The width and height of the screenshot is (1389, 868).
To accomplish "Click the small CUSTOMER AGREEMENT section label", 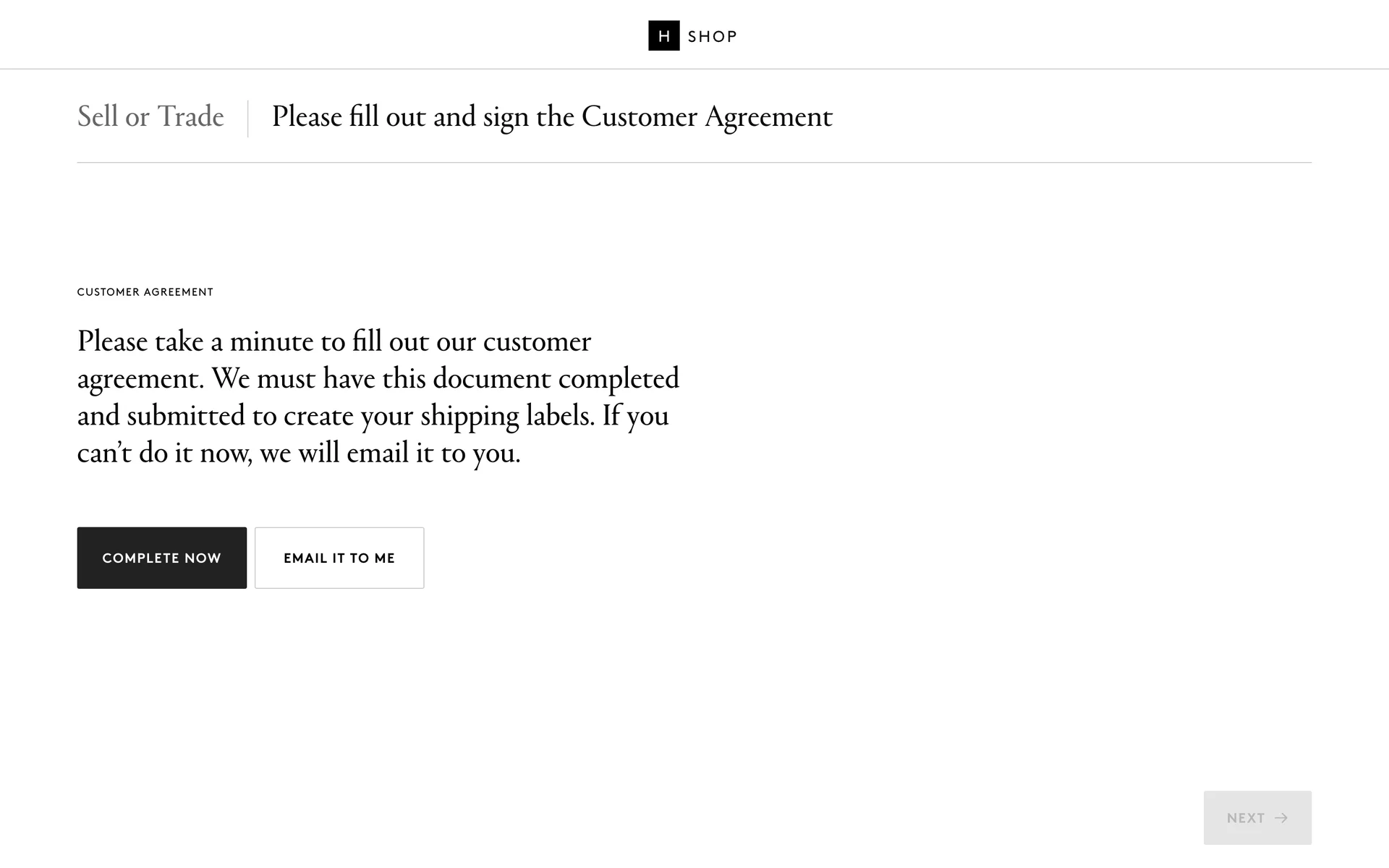I will (145, 292).
